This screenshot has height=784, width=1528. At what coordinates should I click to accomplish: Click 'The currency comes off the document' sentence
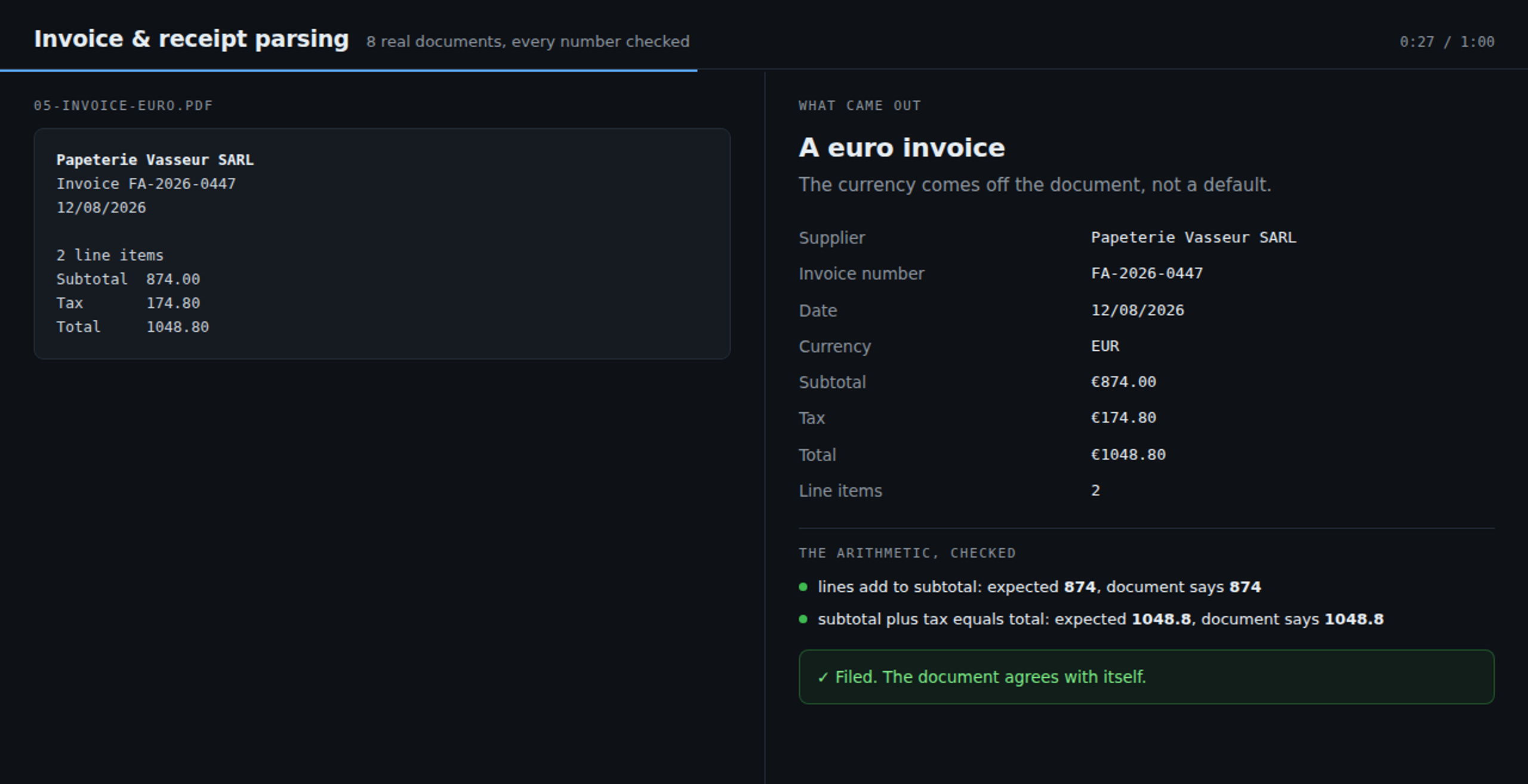[x=1035, y=184]
